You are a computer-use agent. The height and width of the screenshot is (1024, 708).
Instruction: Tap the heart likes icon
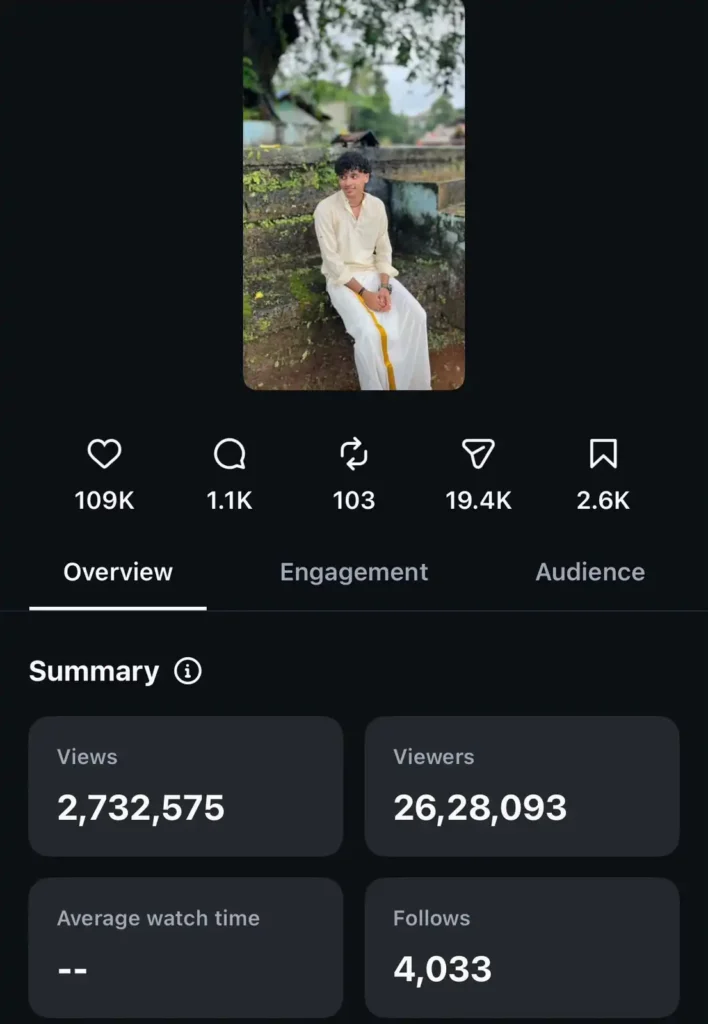tap(105, 454)
